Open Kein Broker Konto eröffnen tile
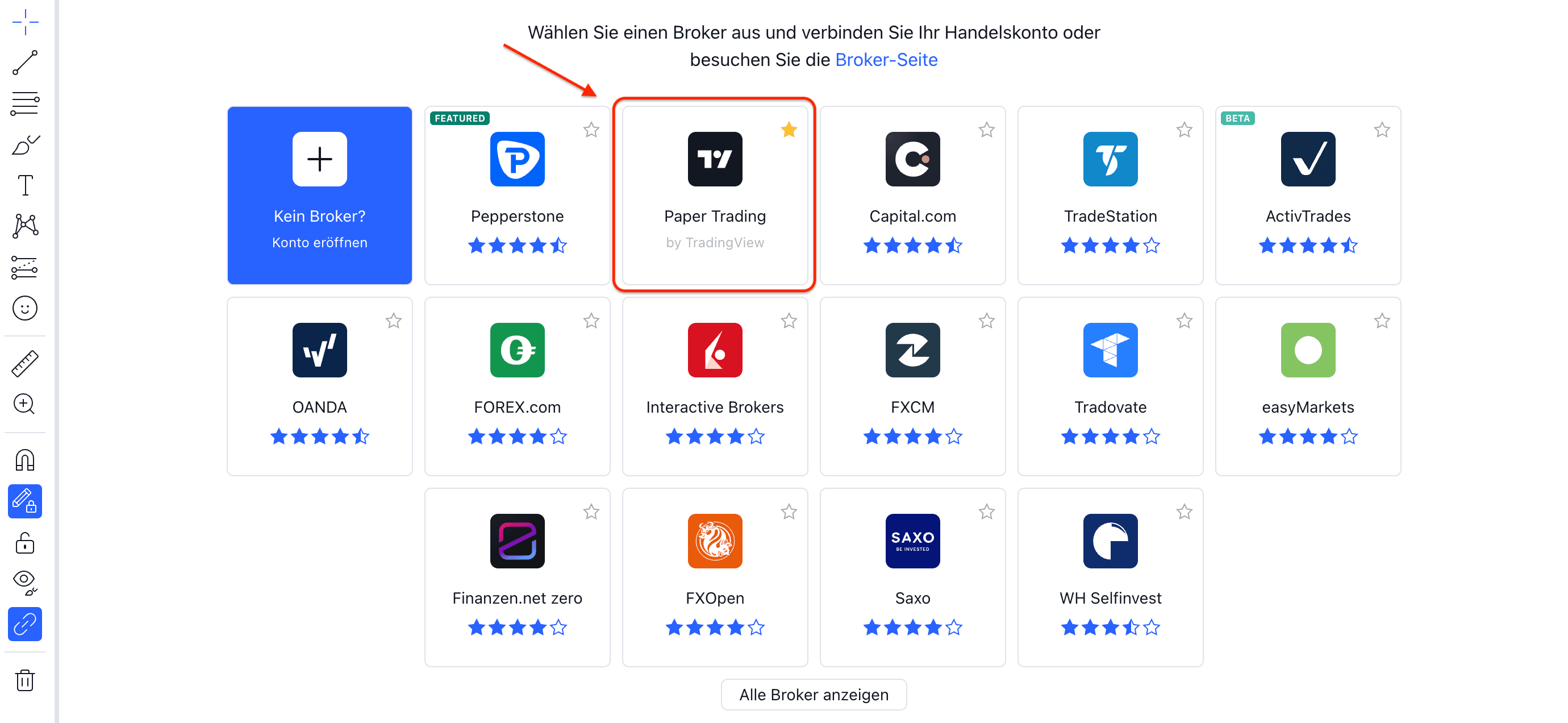Screen dimensions: 1568x723 [319, 196]
